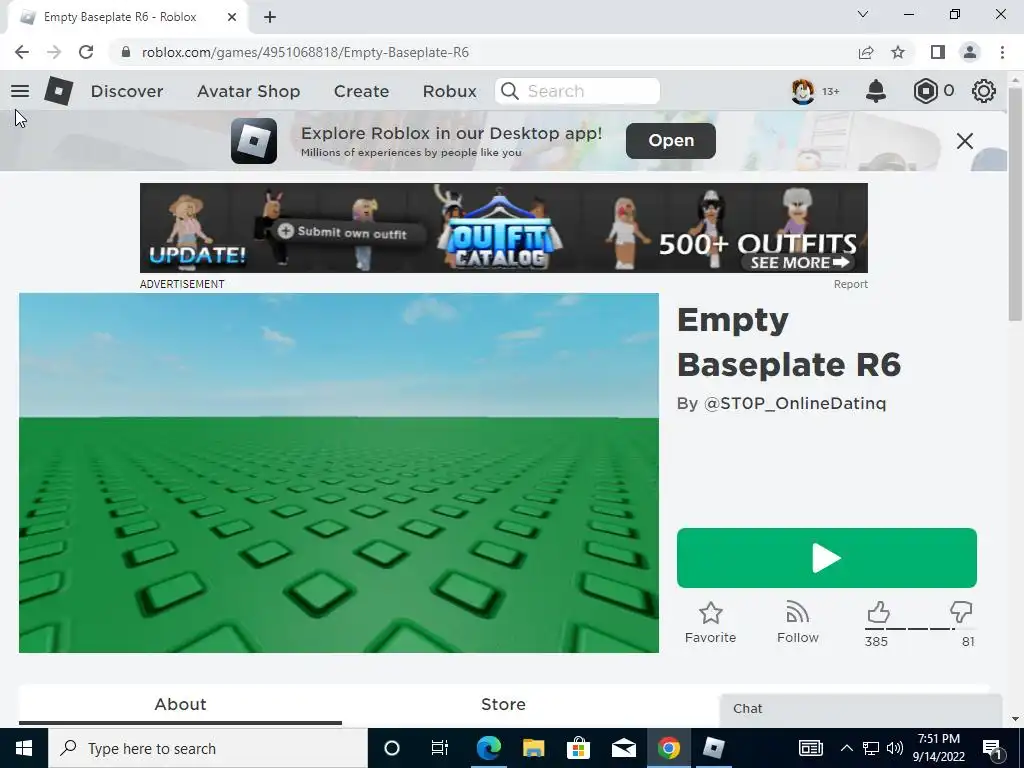Open the Windows notification center
This screenshot has width=1024, height=768.
(x=993, y=748)
